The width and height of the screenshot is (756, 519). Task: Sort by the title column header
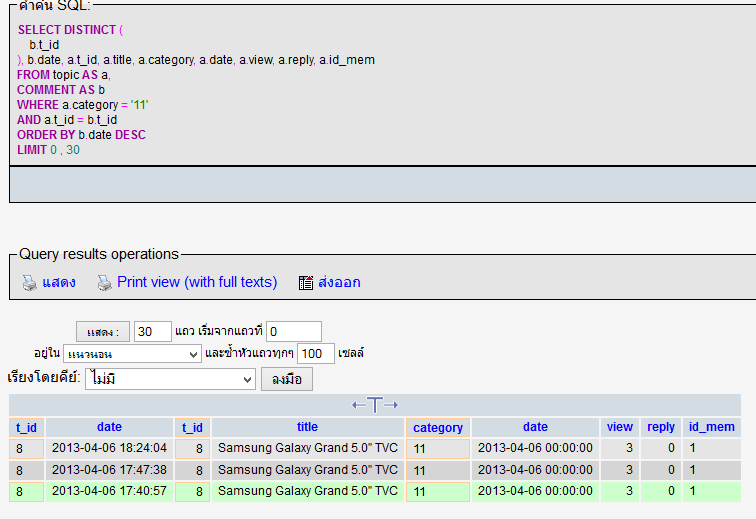pyautogui.click(x=307, y=427)
